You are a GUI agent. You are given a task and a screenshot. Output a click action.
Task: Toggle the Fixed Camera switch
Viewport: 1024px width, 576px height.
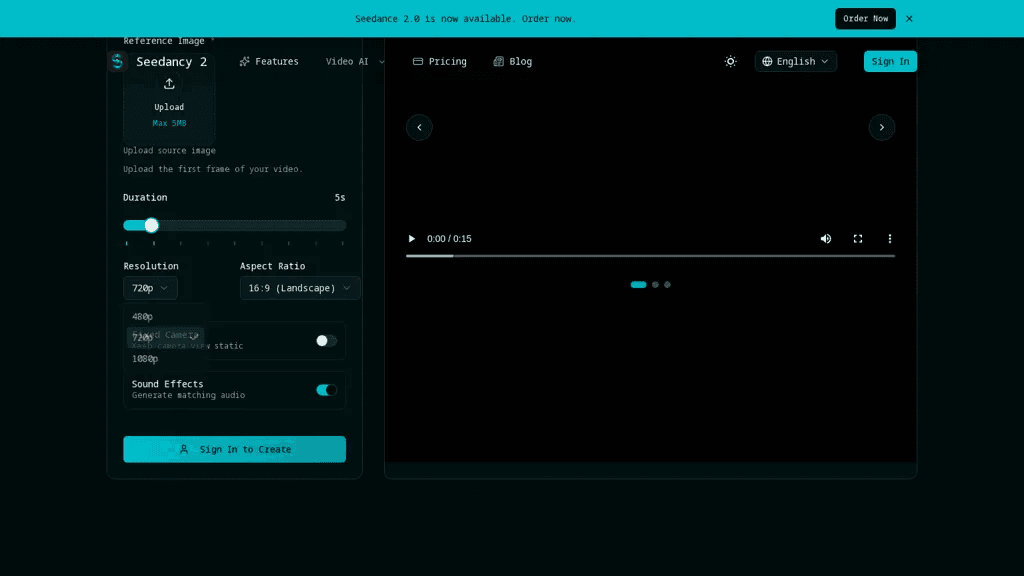click(x=327, y=341)
